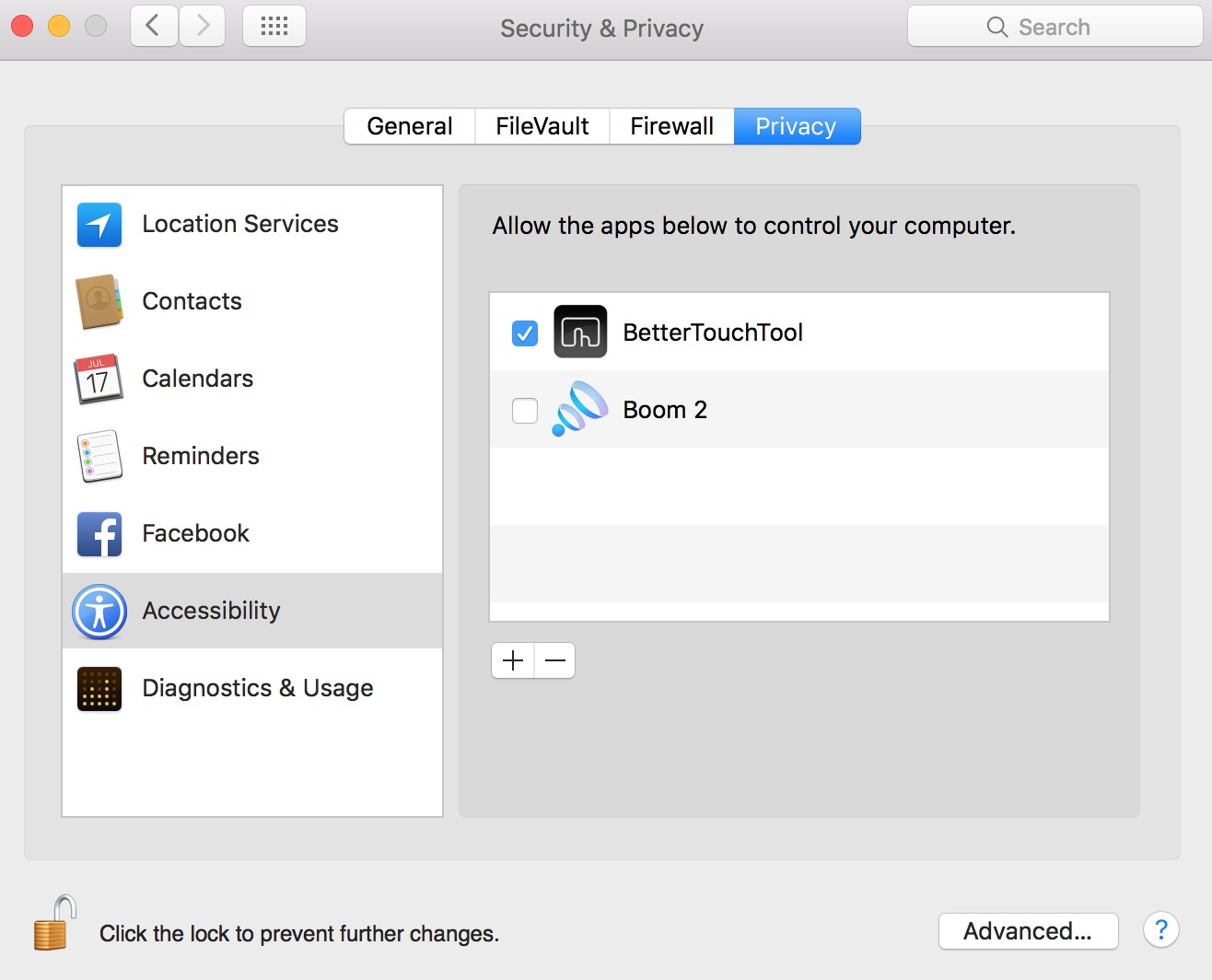Open help with question mark button
Screen dimensions: 1212x980
(x=1160, y=929)
